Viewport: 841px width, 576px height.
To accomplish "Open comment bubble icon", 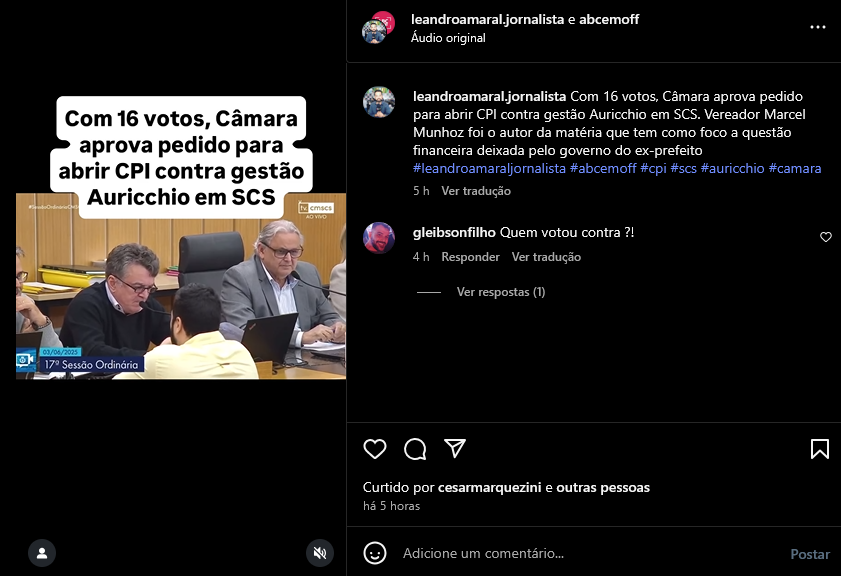I will 415,449.
